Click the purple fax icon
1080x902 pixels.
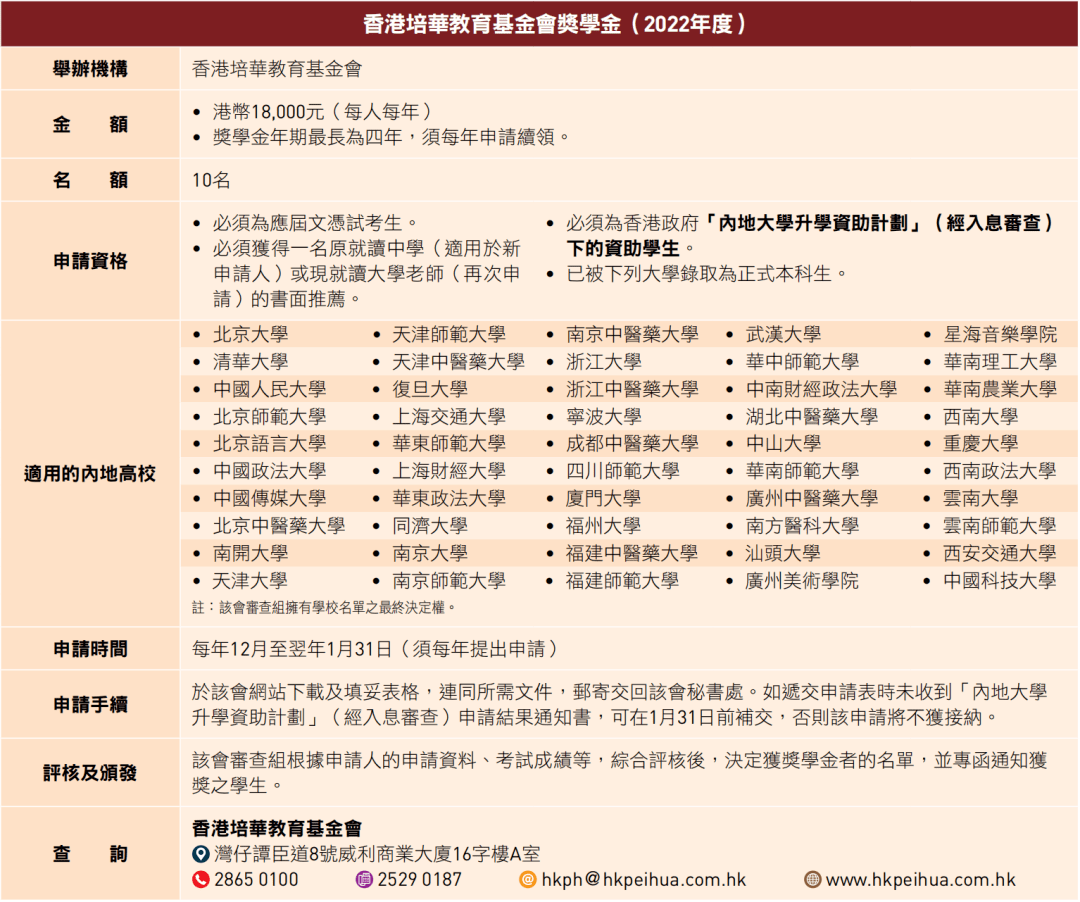click(x=364, y=879)
